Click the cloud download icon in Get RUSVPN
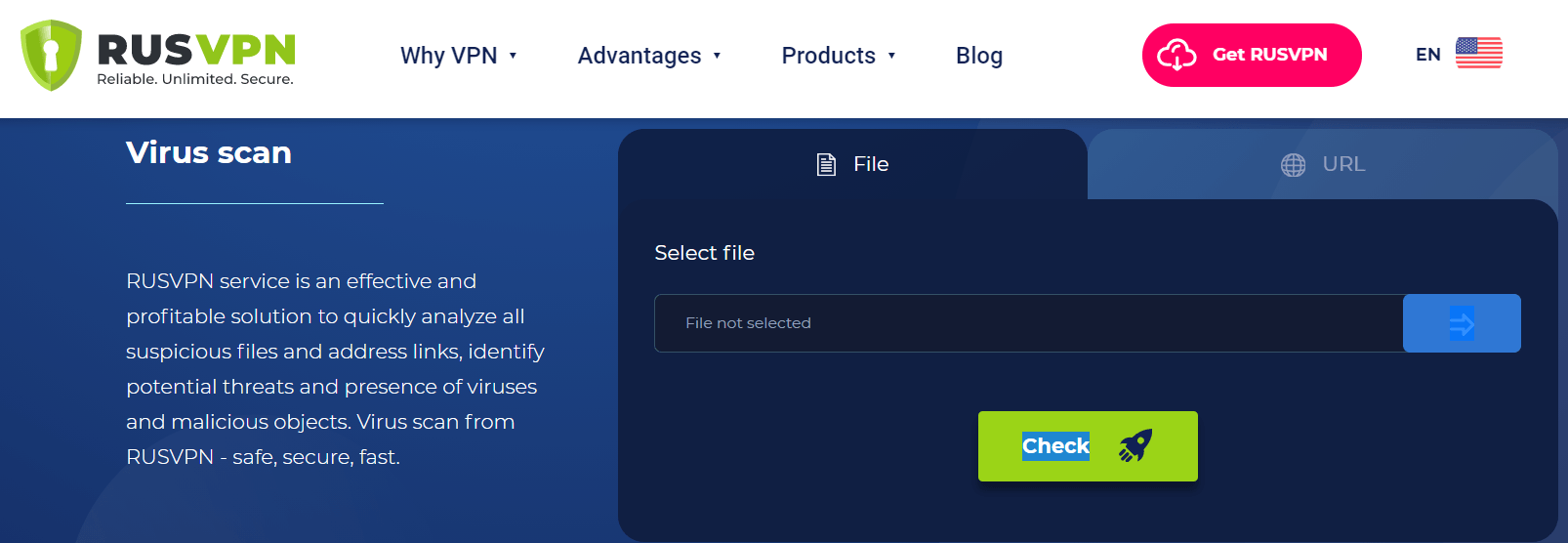This screenshot has height=543, width=1568. [1176, 55]
